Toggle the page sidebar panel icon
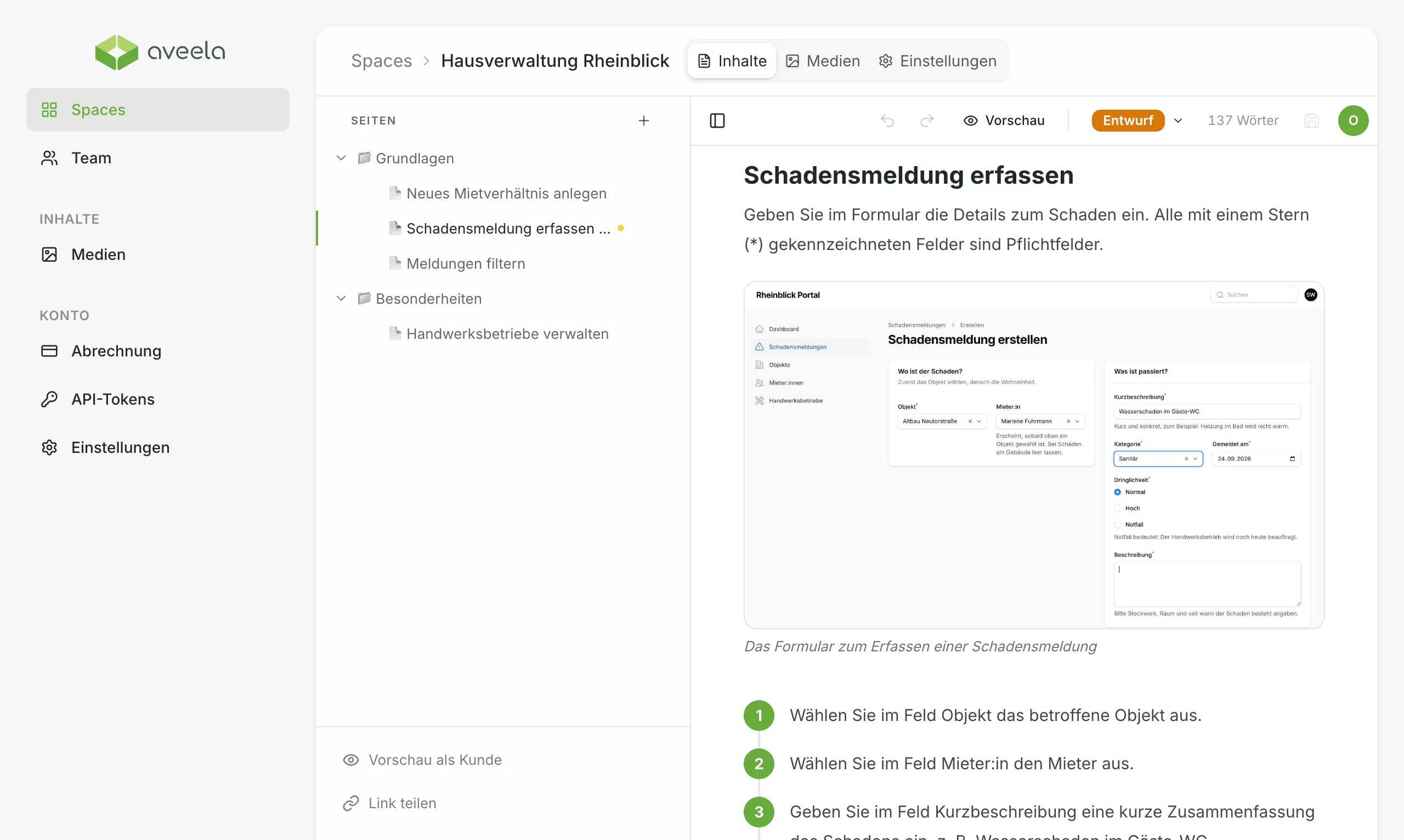 pyautogui.click(x=717, y=121)
